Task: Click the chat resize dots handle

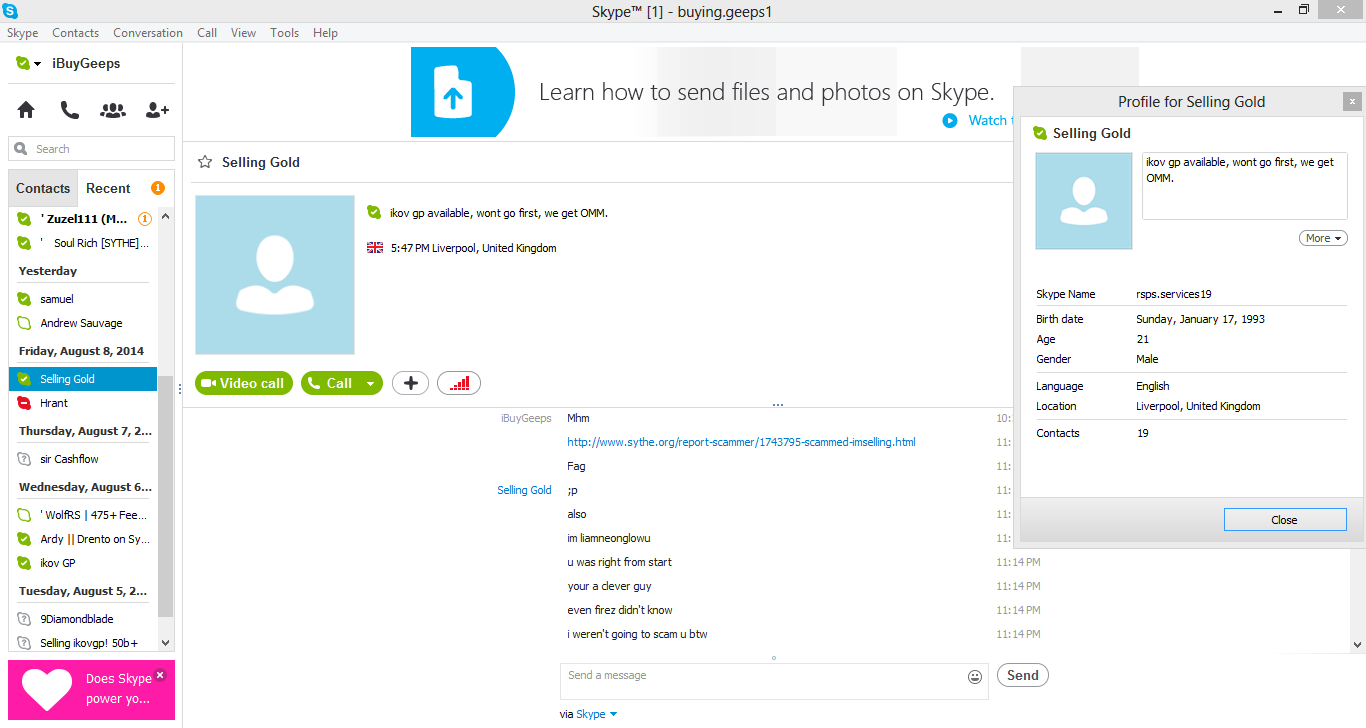Action: [x=778, y=405]
